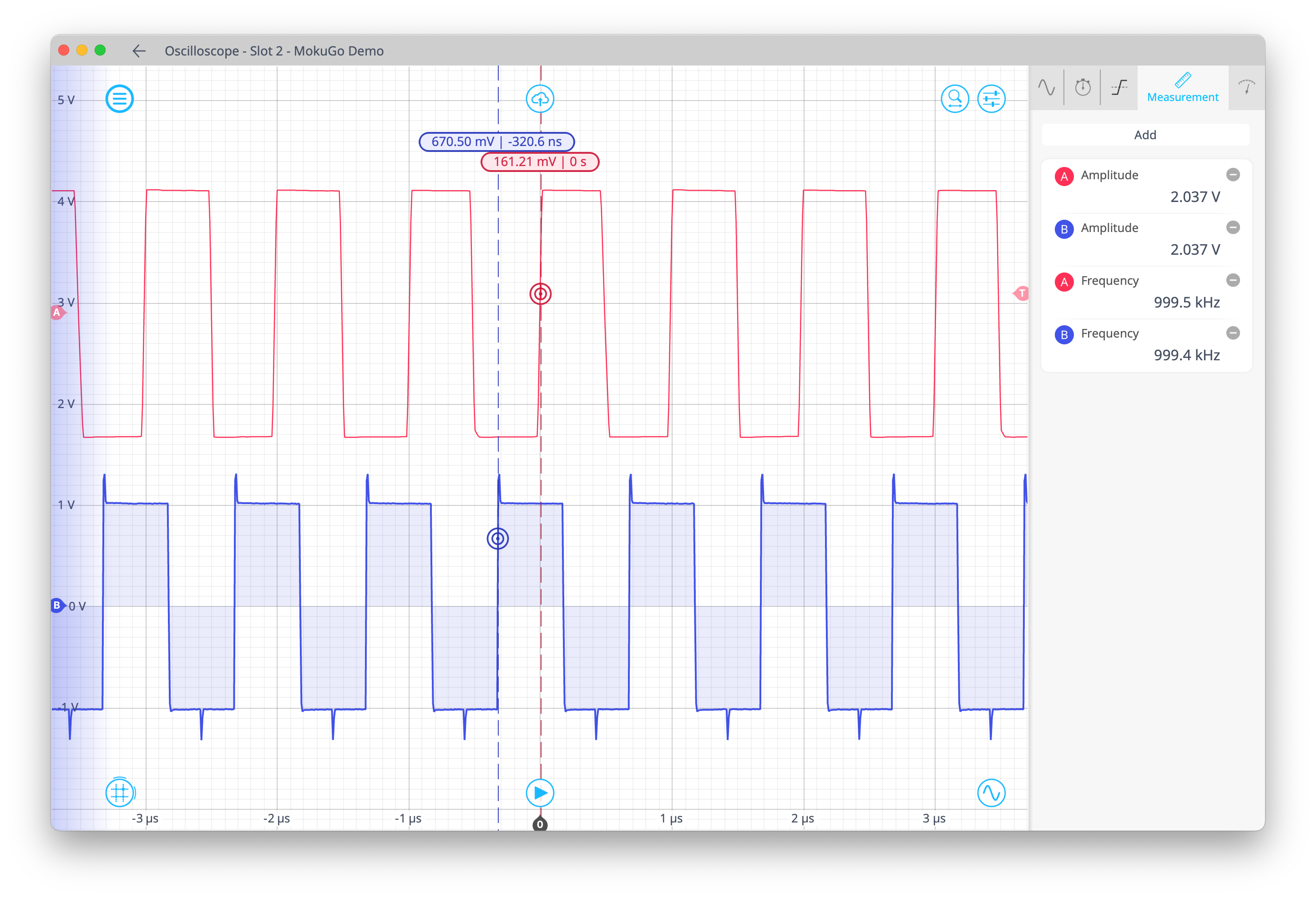This screenshot has height=898, width=1316.
Task: Click the B badge beside Frequency
Action: pyautogui.click(x=1064, y=335)
